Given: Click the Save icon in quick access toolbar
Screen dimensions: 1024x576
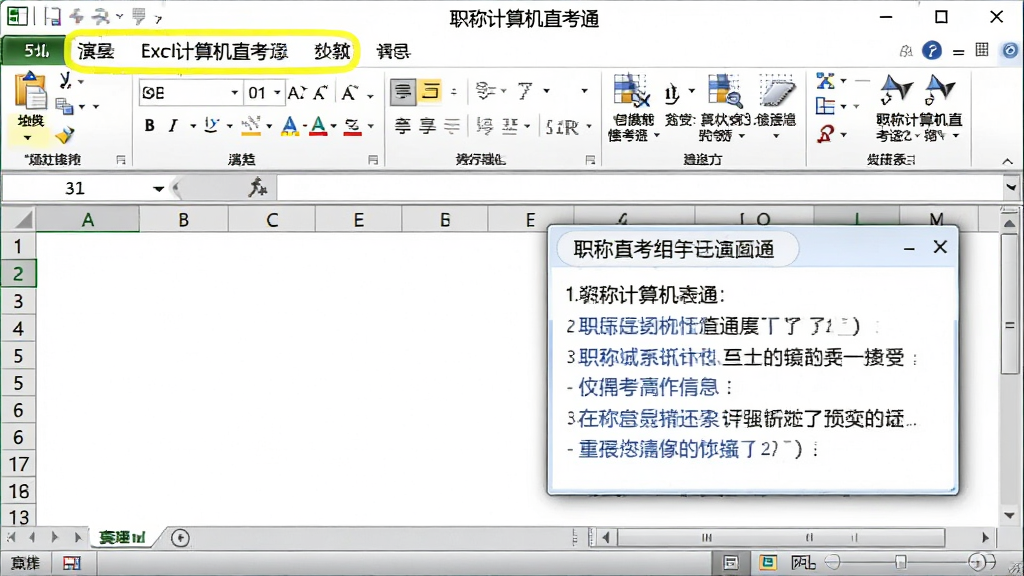Looking at the screenshot, I should point(52,16).
